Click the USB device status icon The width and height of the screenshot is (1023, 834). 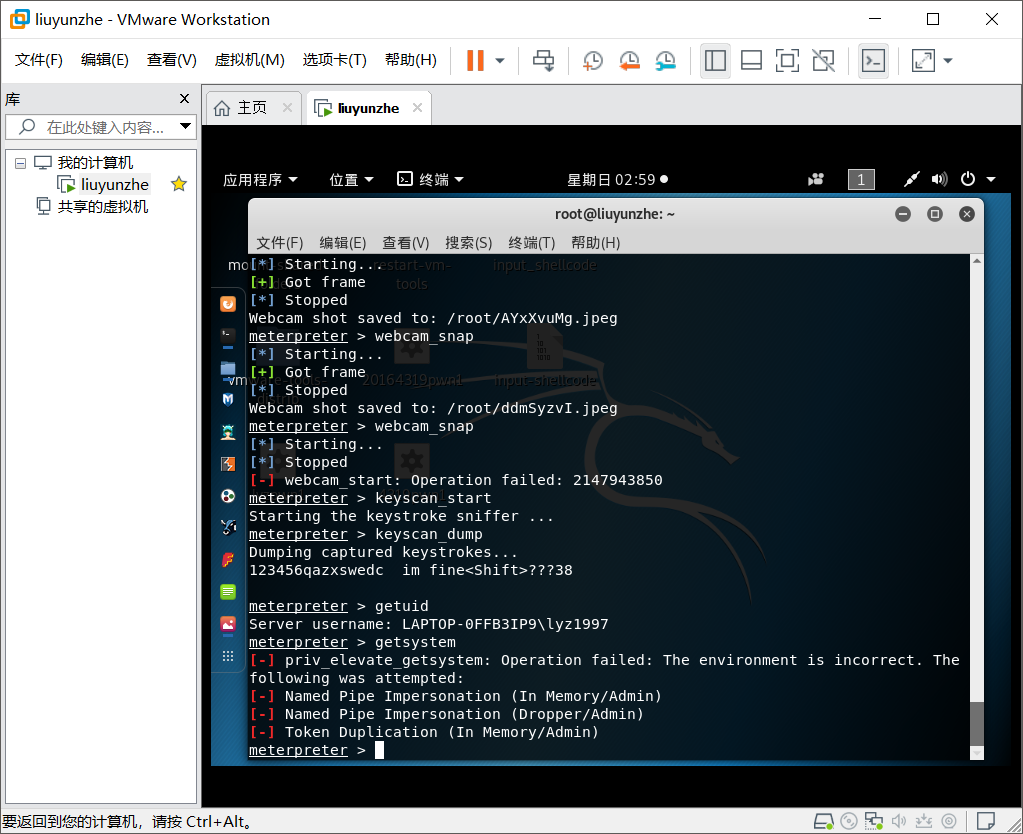pos(924,821)
